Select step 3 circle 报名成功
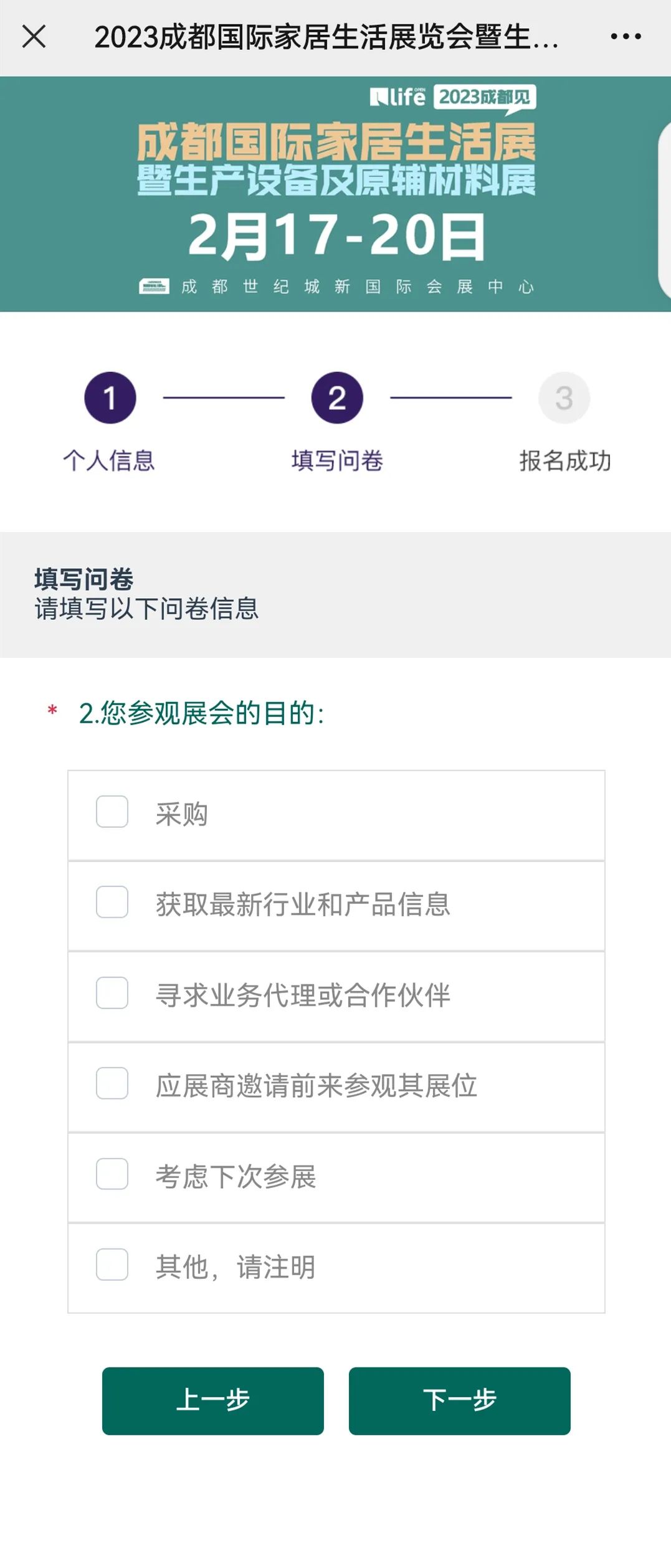Viewport: 671px width, 1568px height. tap(564, 397)
